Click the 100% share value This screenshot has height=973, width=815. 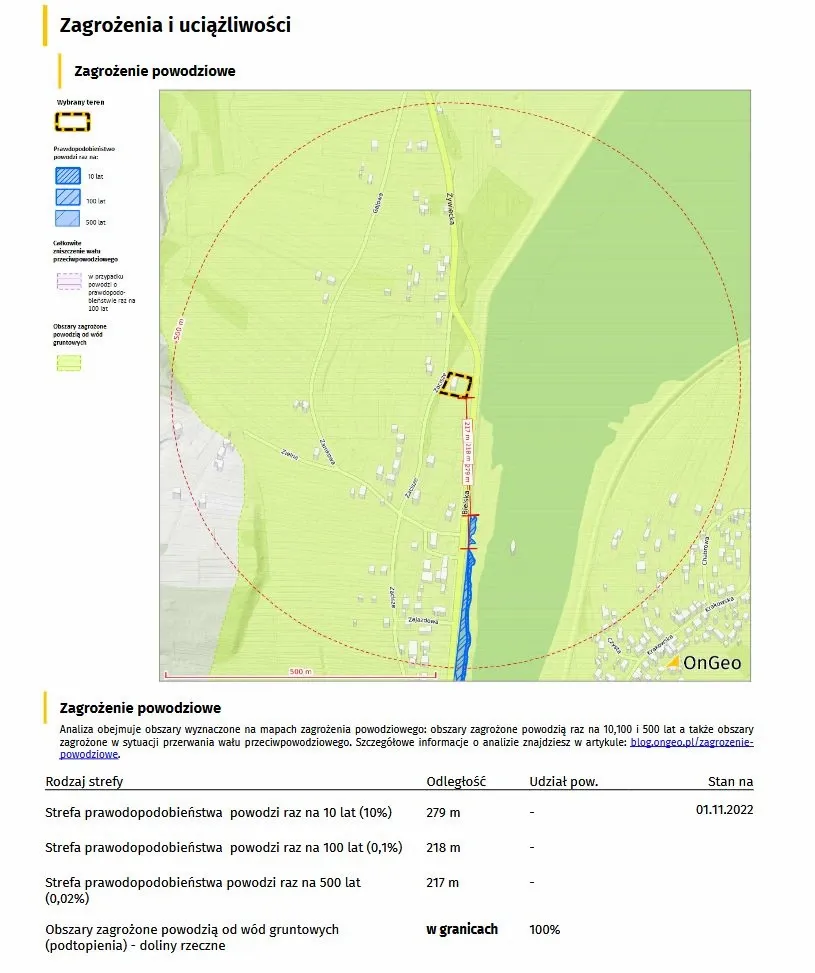pos(544,930)
